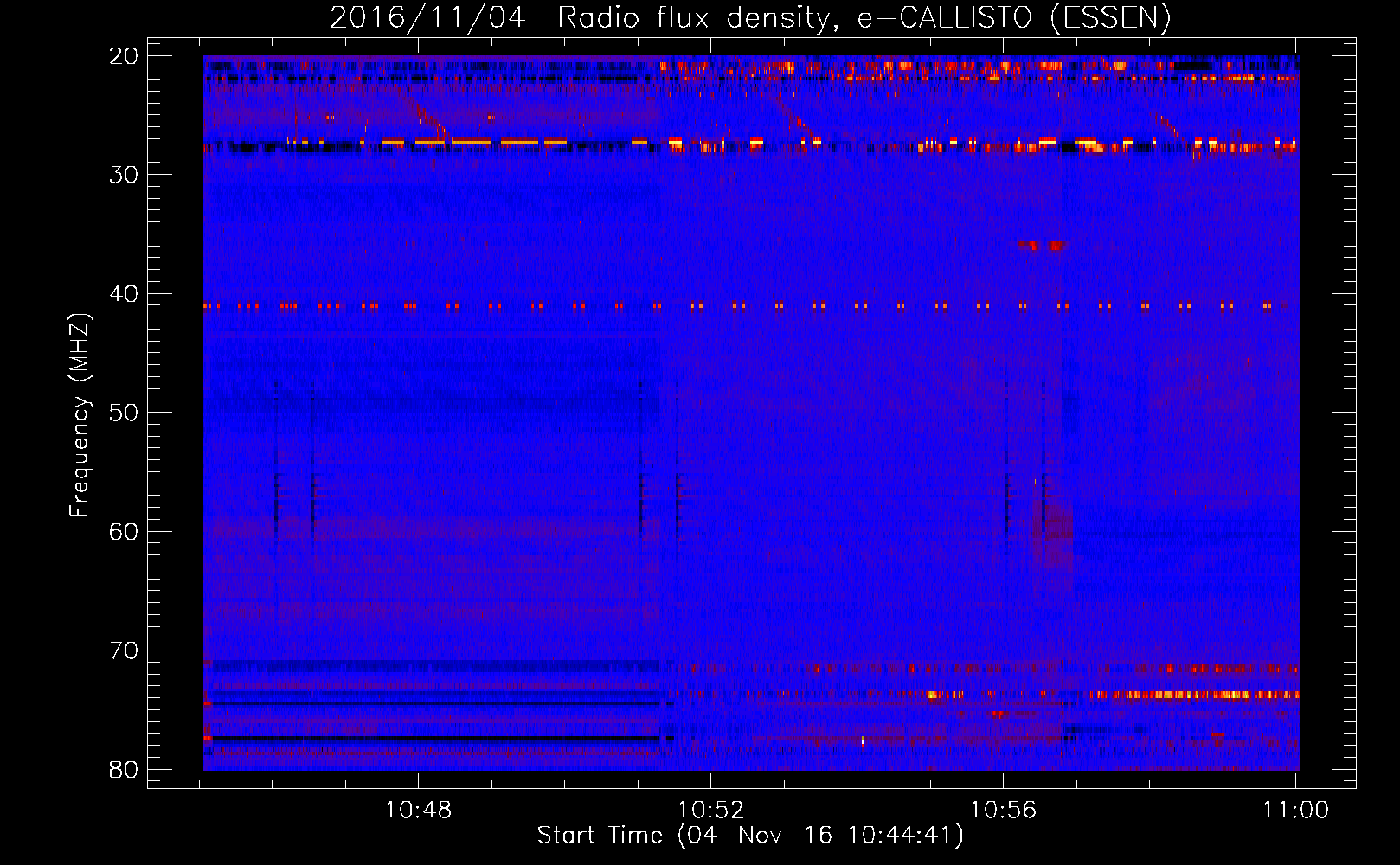Click the 10:48 time tick label
1400x865 pixels.
click(x=419, y=811)
